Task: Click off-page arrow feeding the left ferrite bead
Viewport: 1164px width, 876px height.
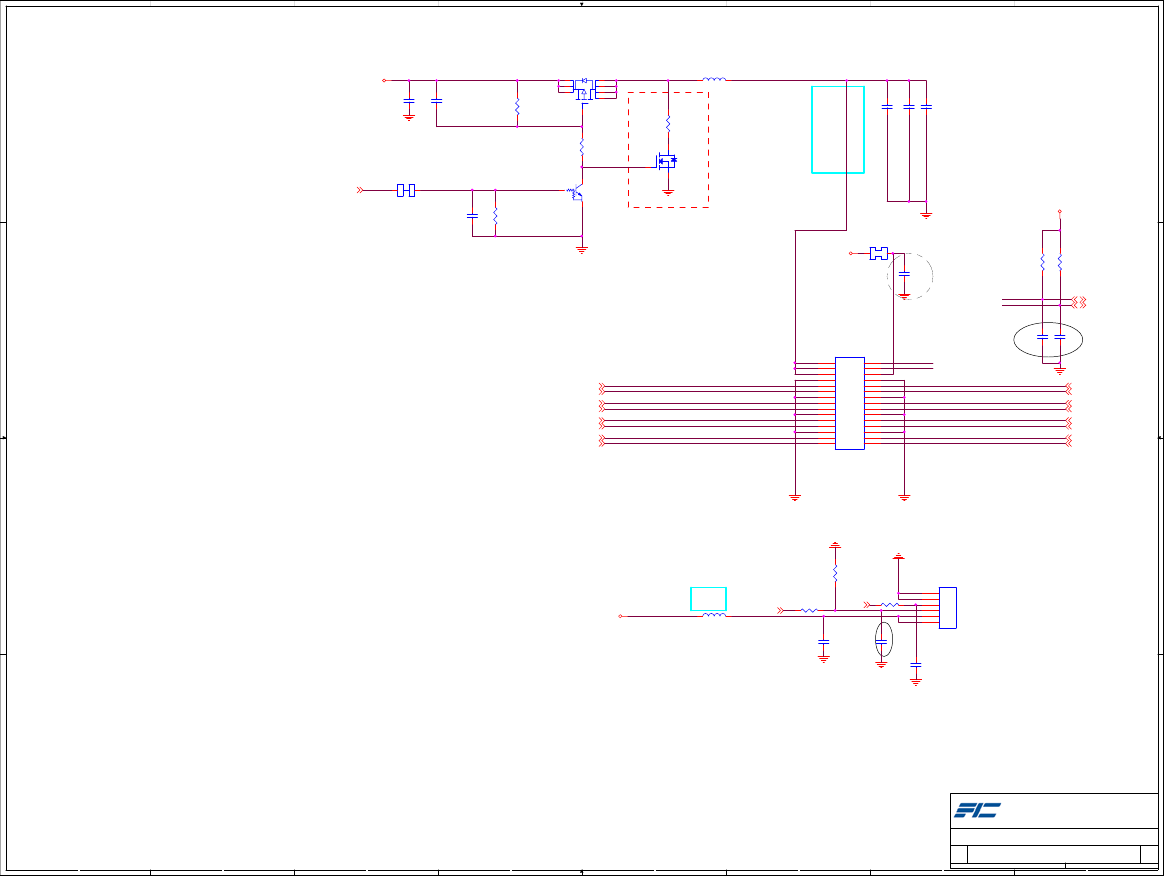Action: pos(360,191)
